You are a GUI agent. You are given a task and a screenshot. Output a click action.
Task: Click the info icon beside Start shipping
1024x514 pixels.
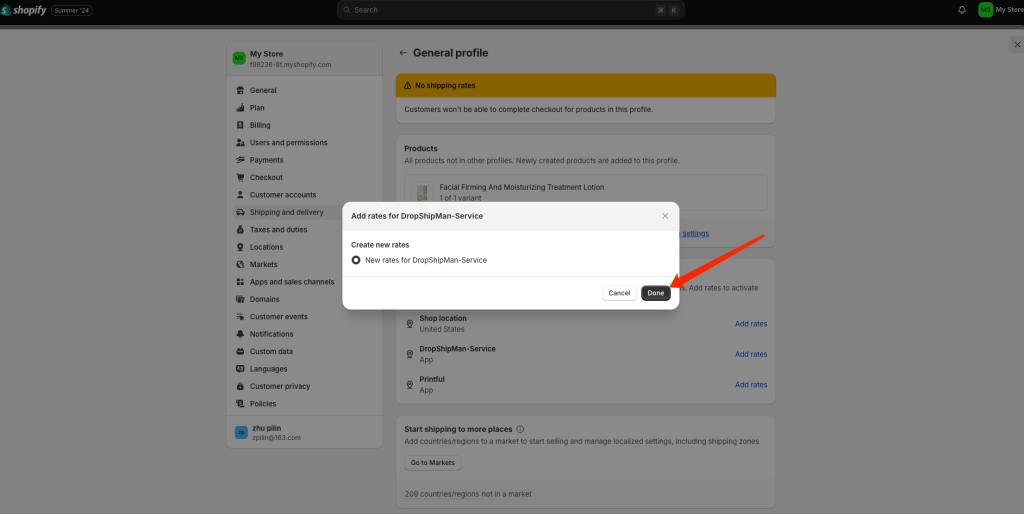[520, 429]
